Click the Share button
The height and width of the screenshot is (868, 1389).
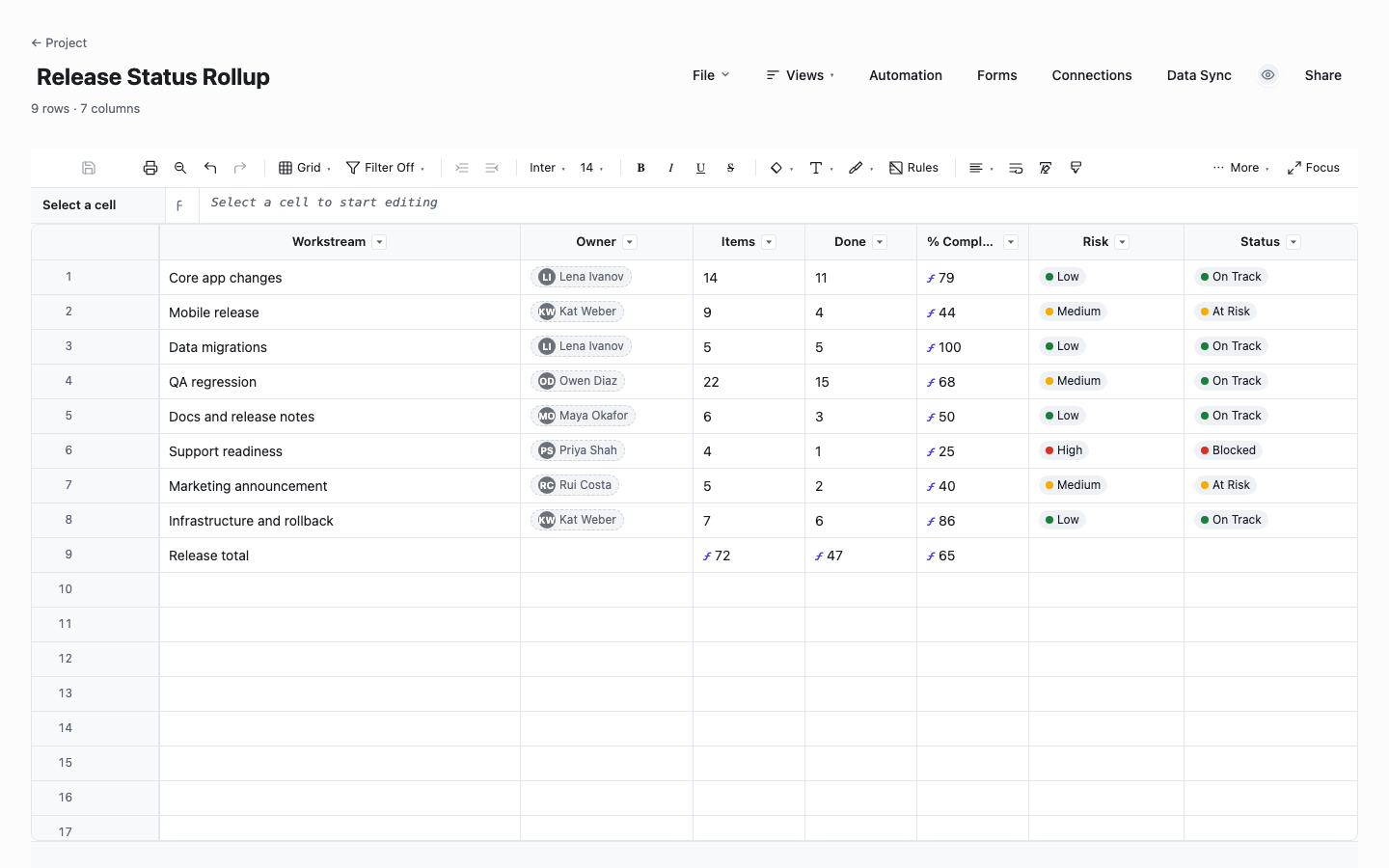point(1323,75)
